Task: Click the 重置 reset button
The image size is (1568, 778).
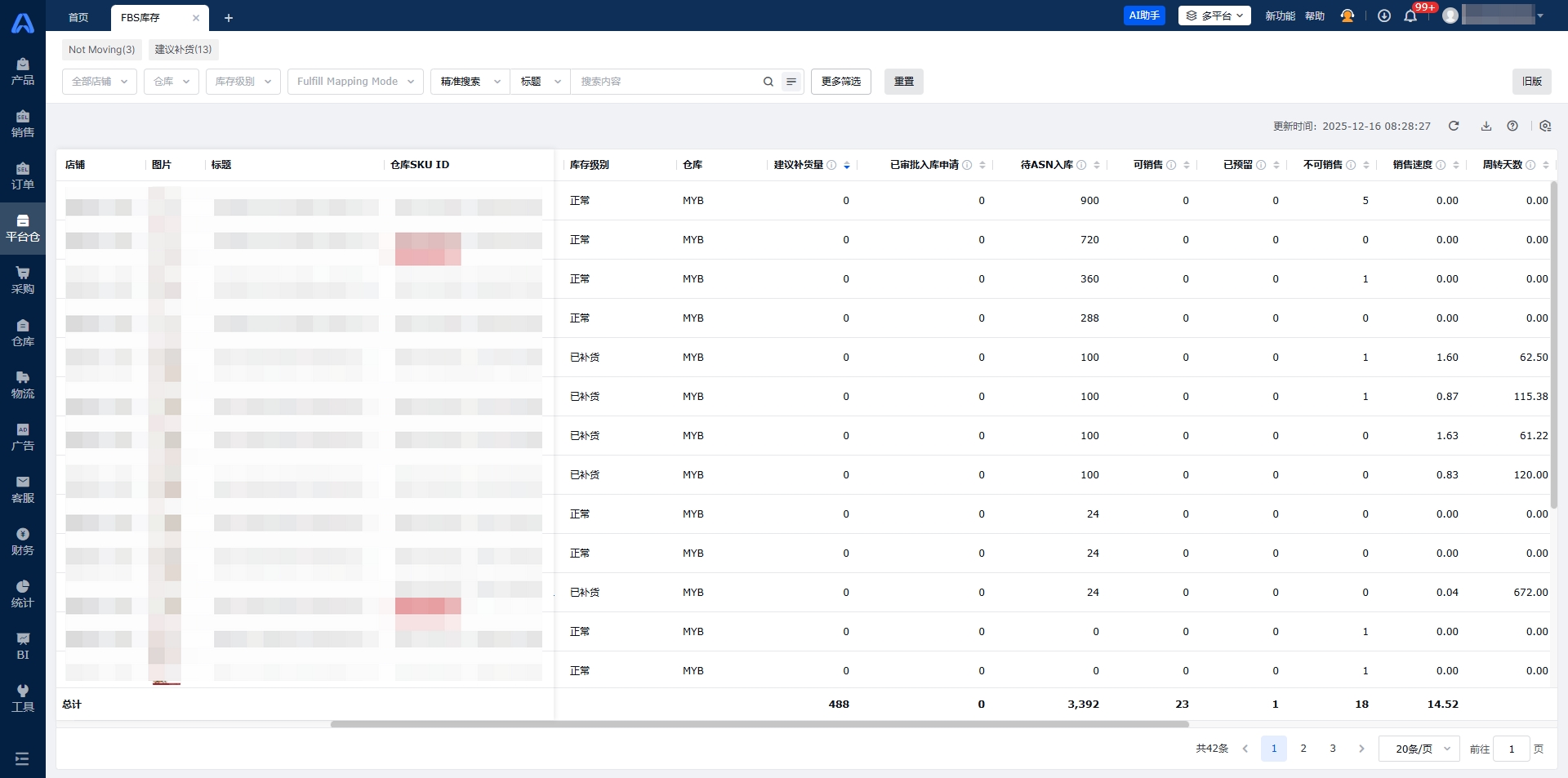Action: [x=903, y=82]
